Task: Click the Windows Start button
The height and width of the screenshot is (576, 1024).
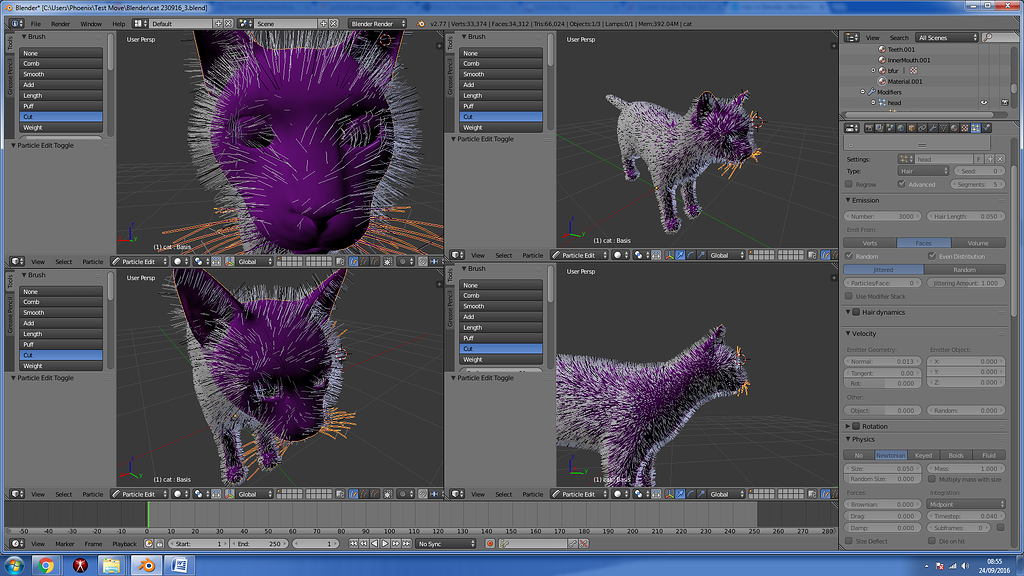Action: (x=13, y=565)
